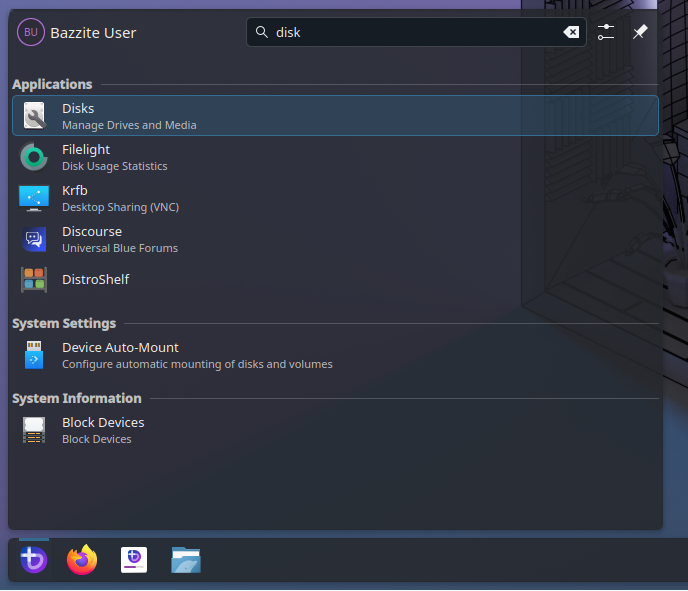The image size is (688, 591).
Task: Click the Disks wrench icon
Action: pos(34,116)
